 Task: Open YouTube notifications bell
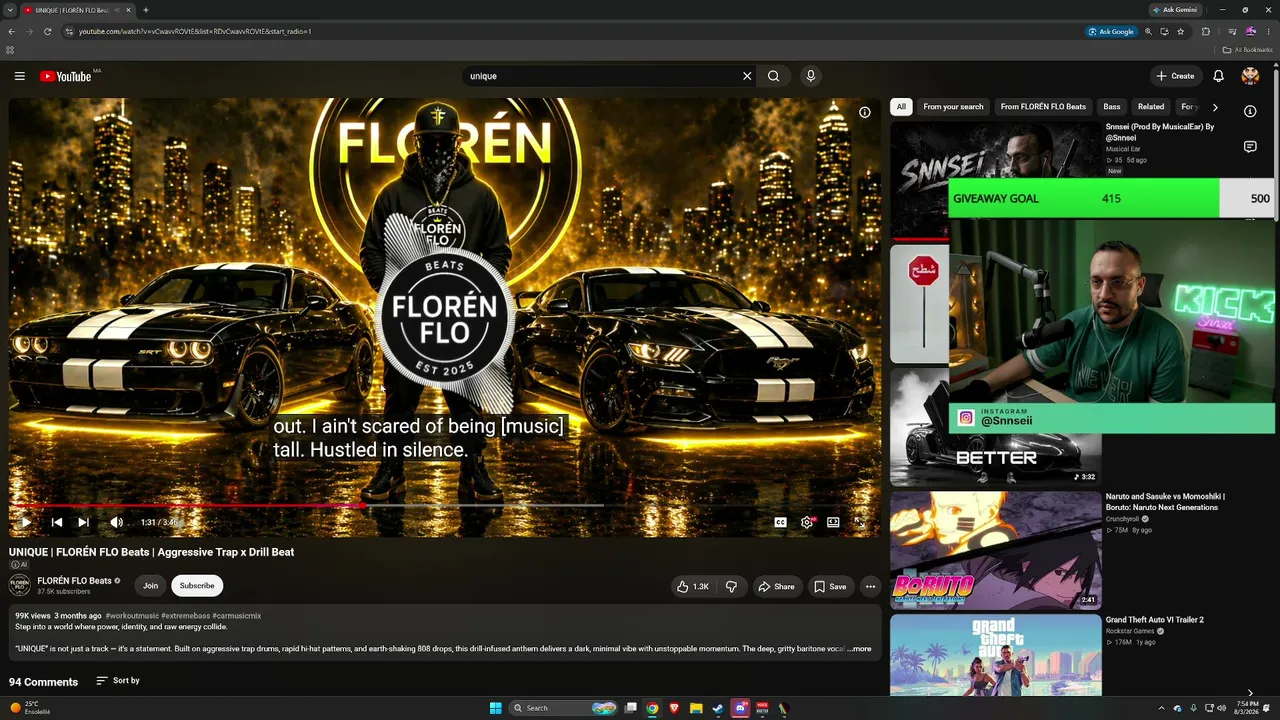[1218, 76]
